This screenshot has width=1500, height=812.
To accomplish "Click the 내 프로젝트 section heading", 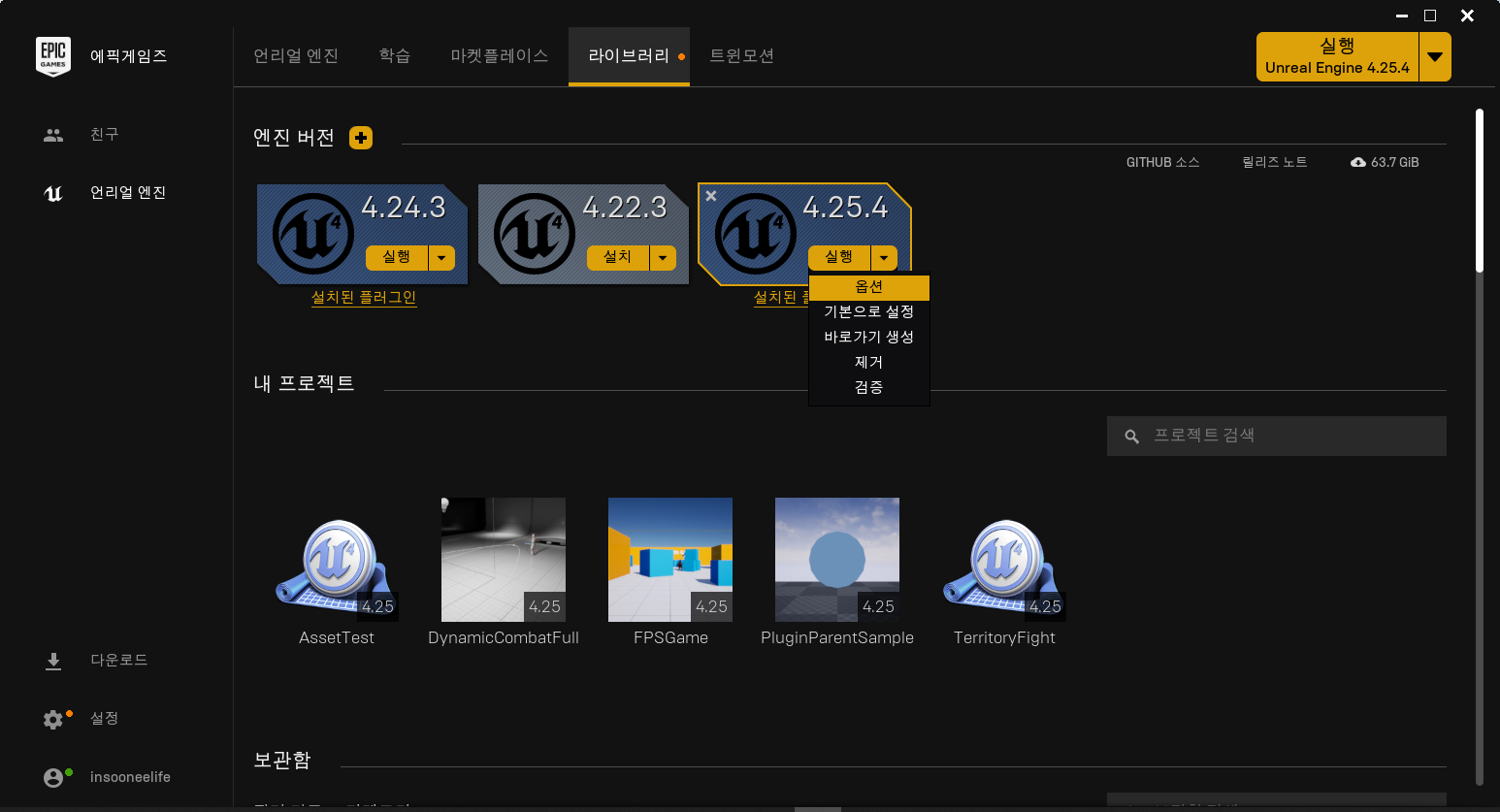I will (304, 384).
